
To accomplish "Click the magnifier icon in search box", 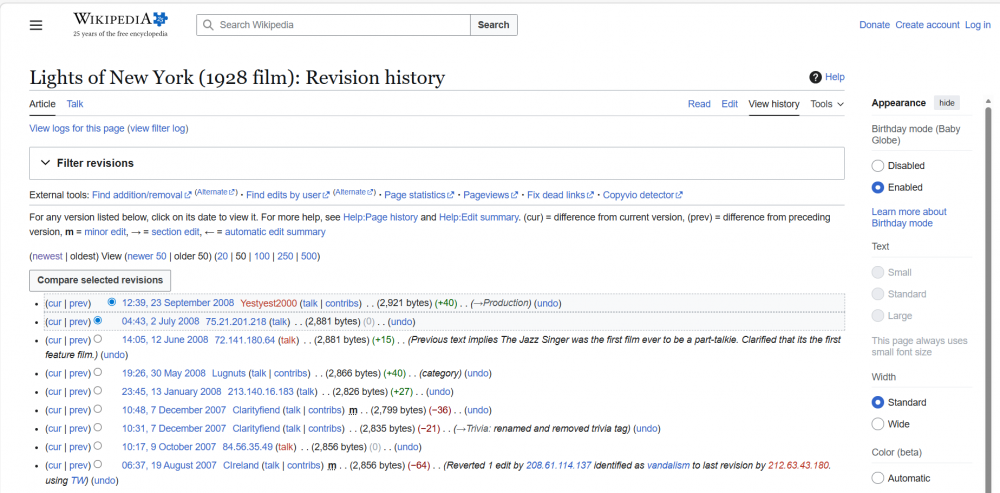I will click(206, 25).
